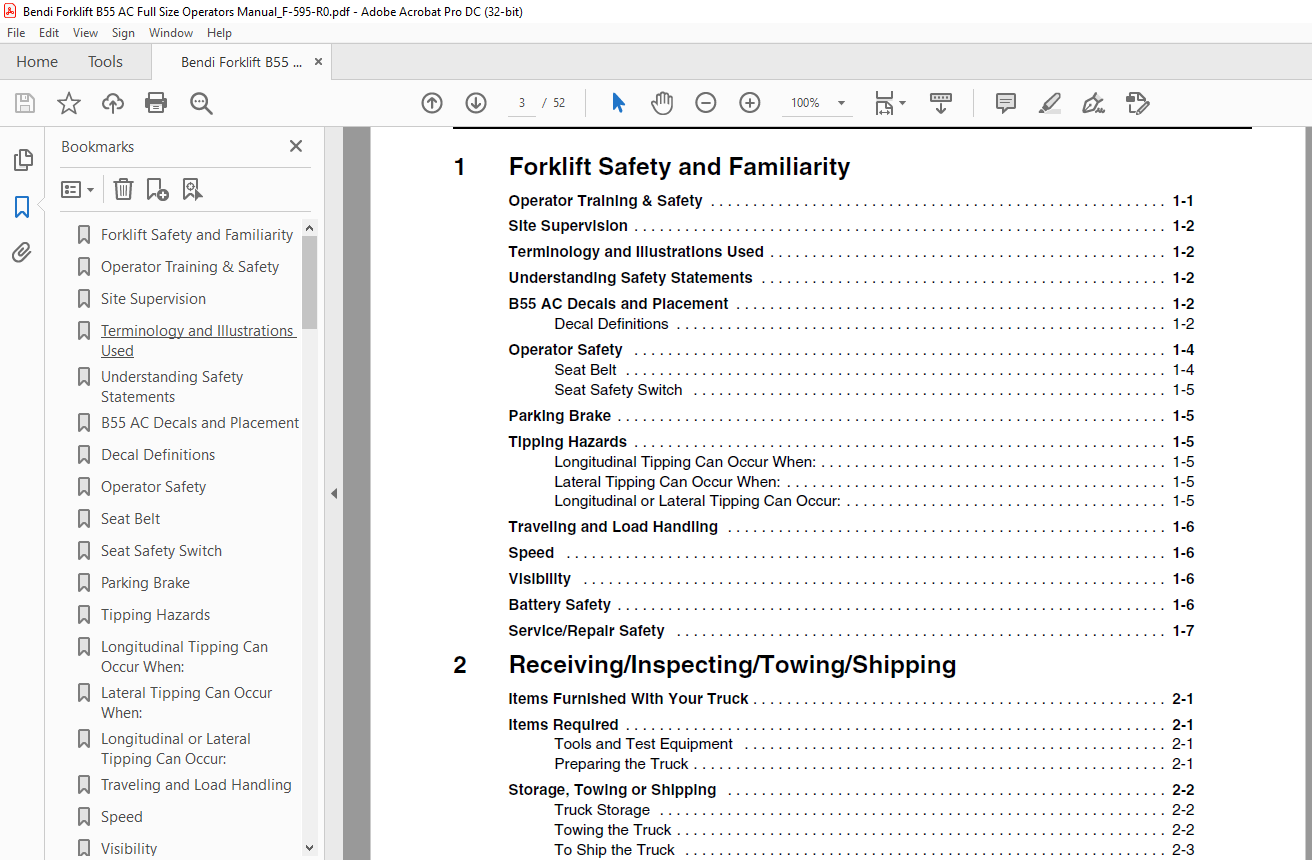Image resolution: width=1312 pixels, height=860 pixels.
Task: Click the scrolling mode keyboard icon
Action: [x=941, y=103]
